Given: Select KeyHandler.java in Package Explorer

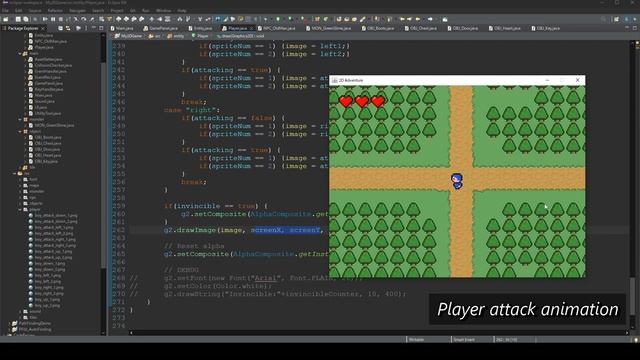Looking at the screenshot, I should coord(46,89).
